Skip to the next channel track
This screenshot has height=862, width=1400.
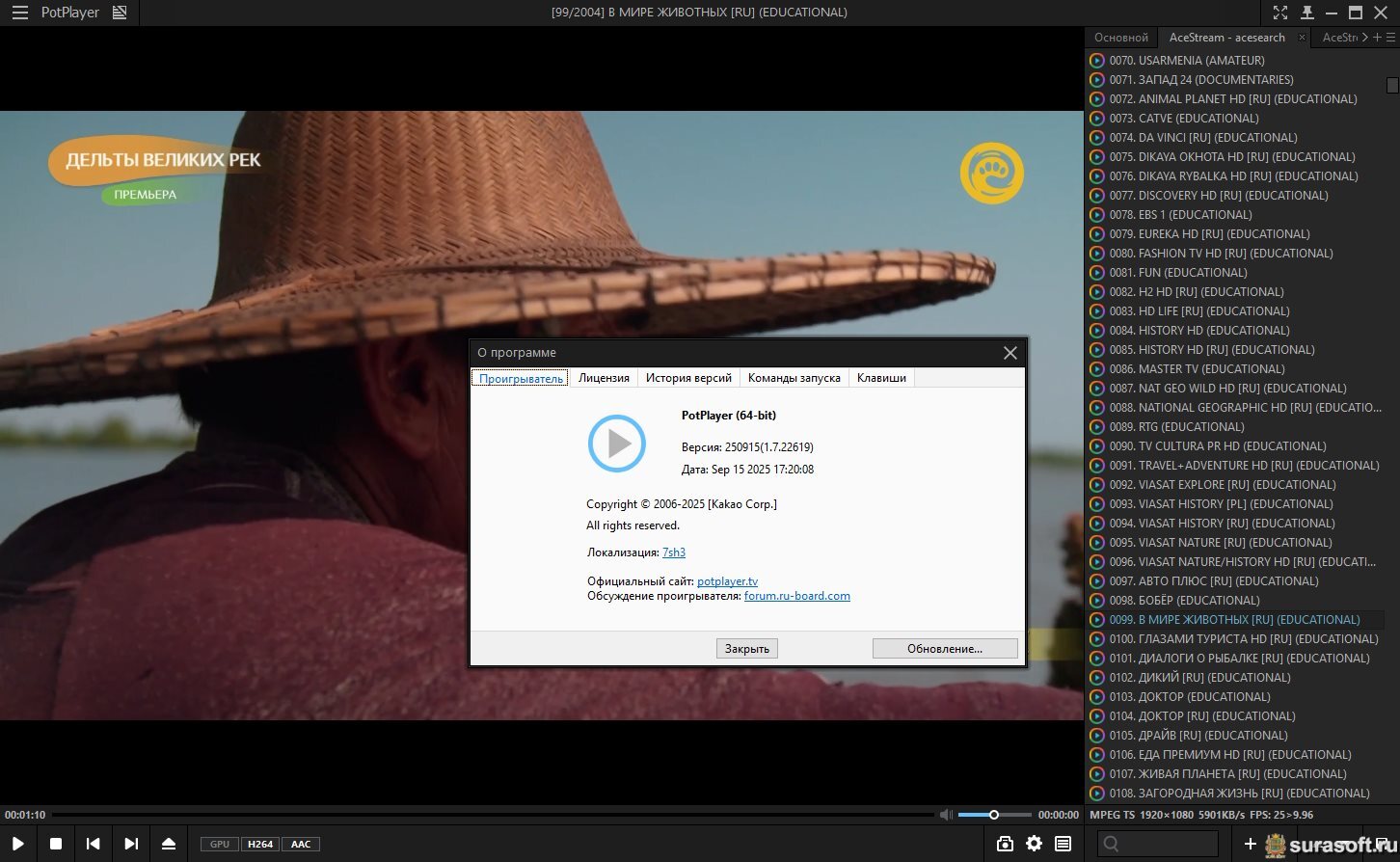click(x=131, y=844)
